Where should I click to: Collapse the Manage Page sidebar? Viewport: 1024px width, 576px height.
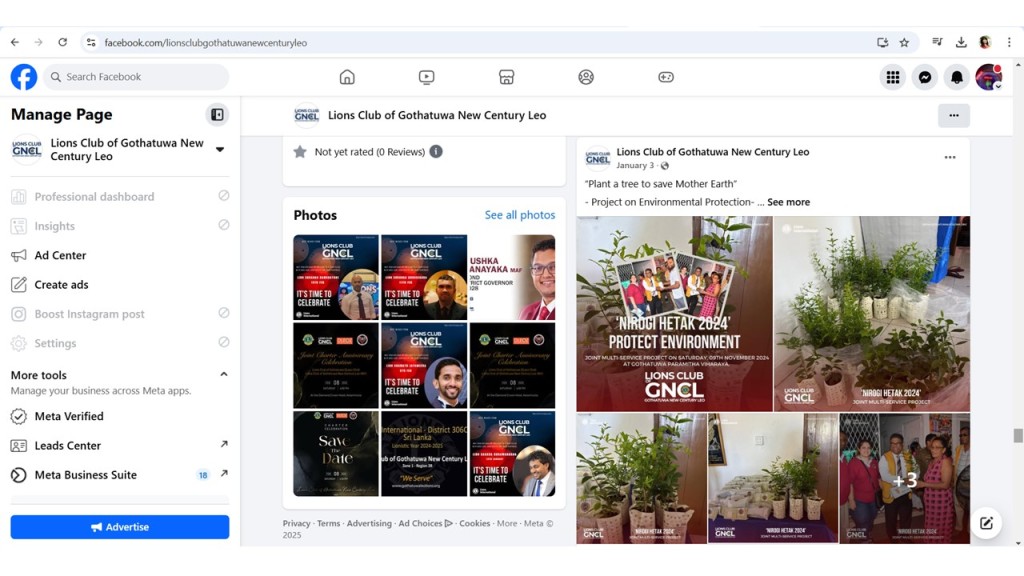[217, 115]
